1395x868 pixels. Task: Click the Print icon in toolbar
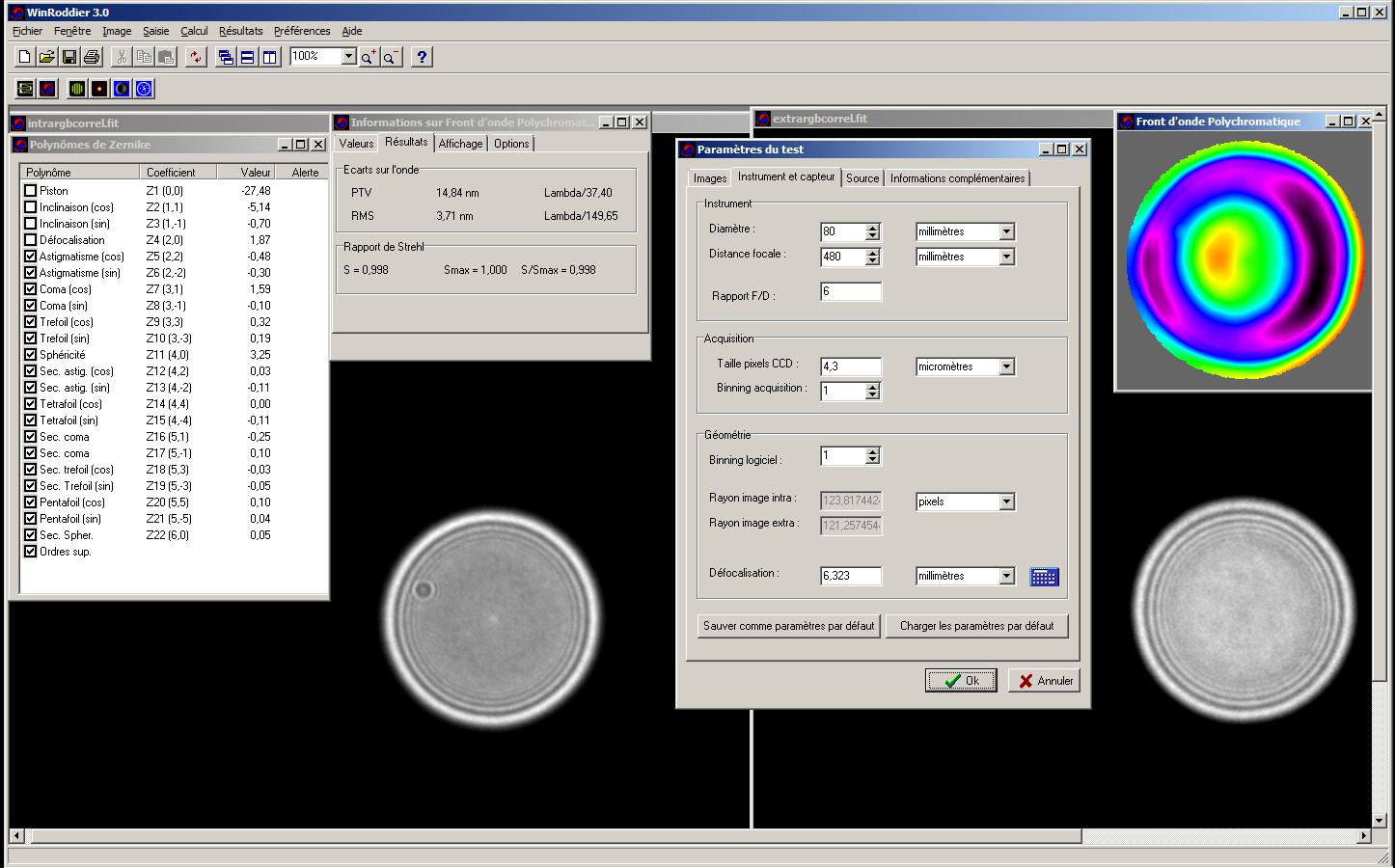92,58
